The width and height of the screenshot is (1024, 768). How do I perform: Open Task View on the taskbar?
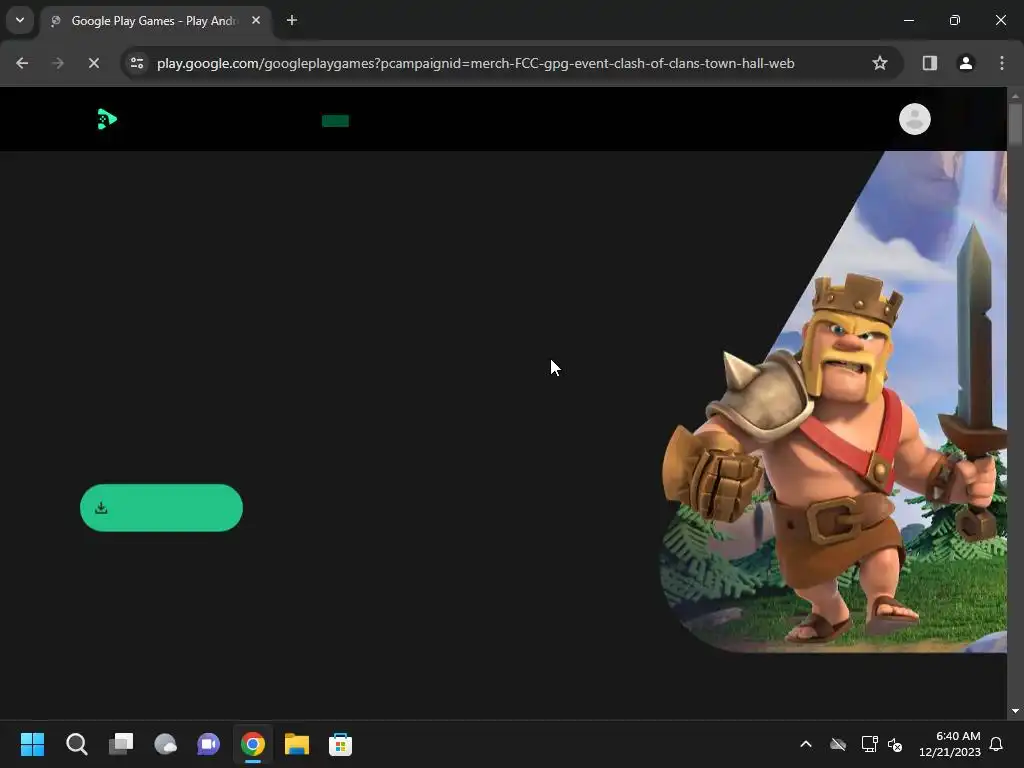(121, 744)
